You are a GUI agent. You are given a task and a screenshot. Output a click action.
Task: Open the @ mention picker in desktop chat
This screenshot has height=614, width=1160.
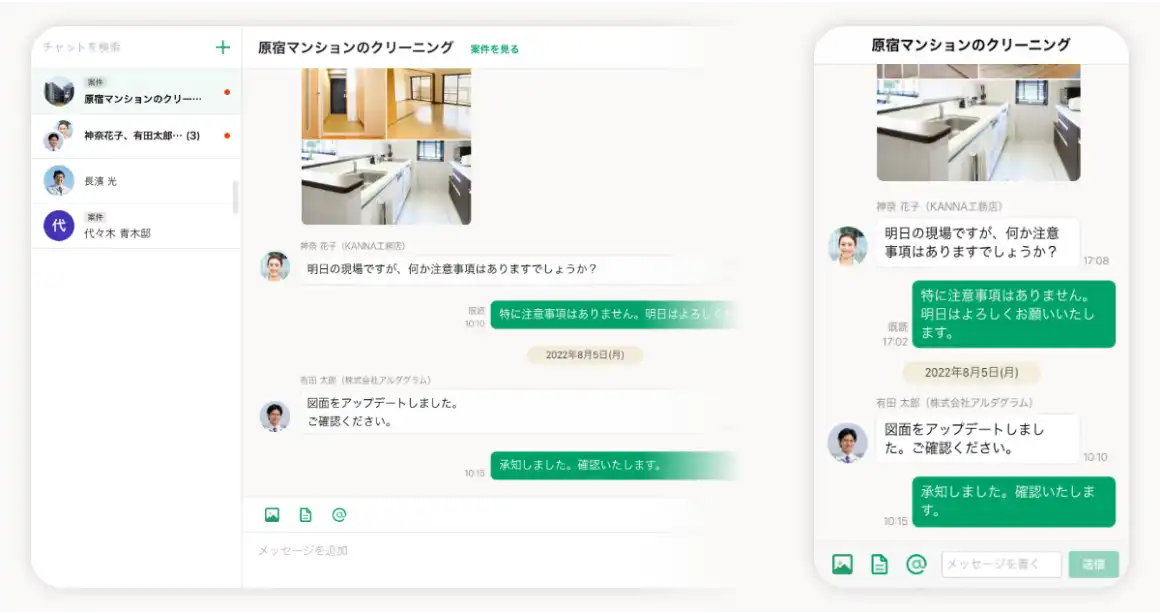pyautogui.click(x=338, y=513)
